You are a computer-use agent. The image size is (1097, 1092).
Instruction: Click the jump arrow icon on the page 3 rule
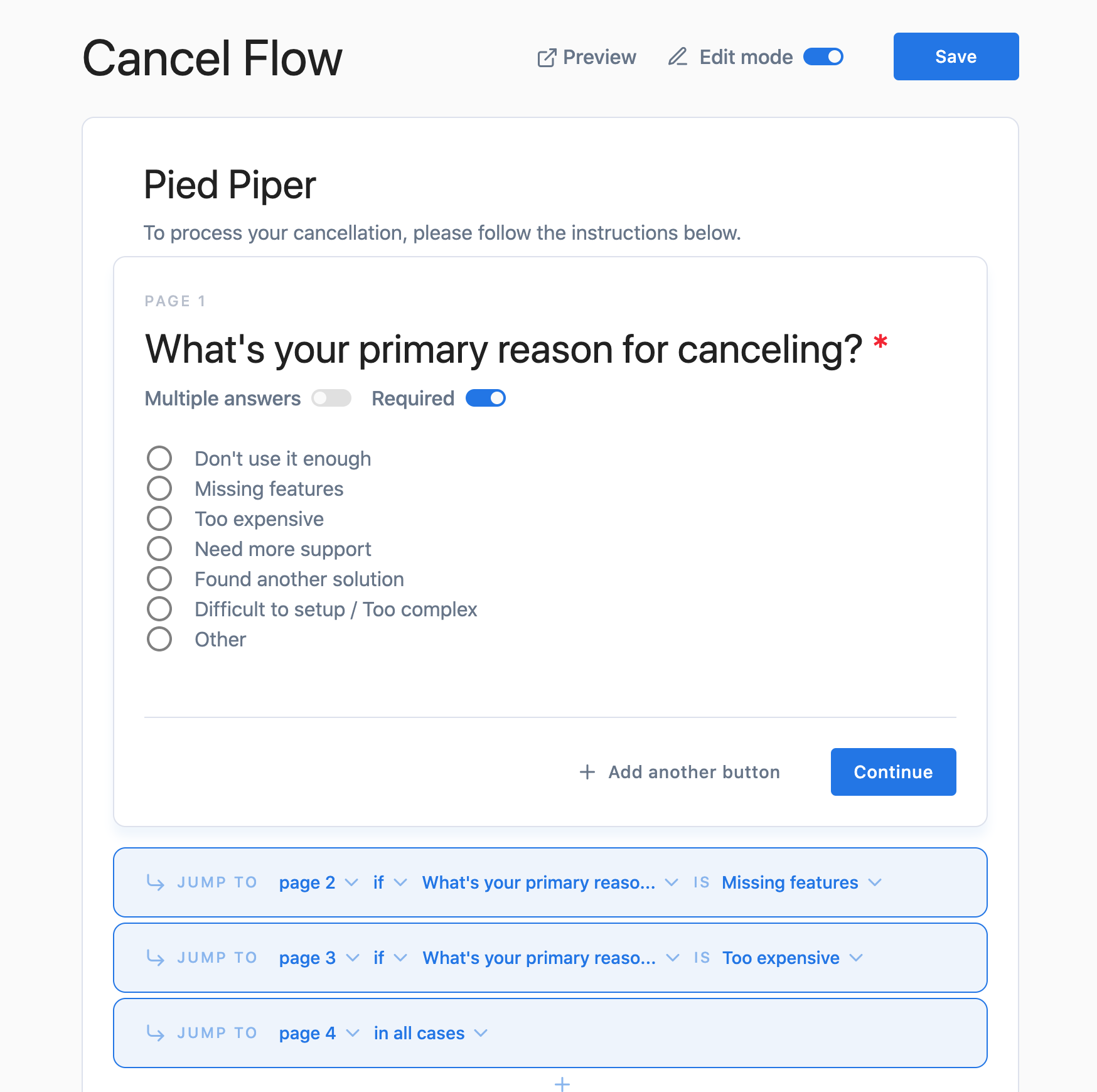click(x=155, y=958)
